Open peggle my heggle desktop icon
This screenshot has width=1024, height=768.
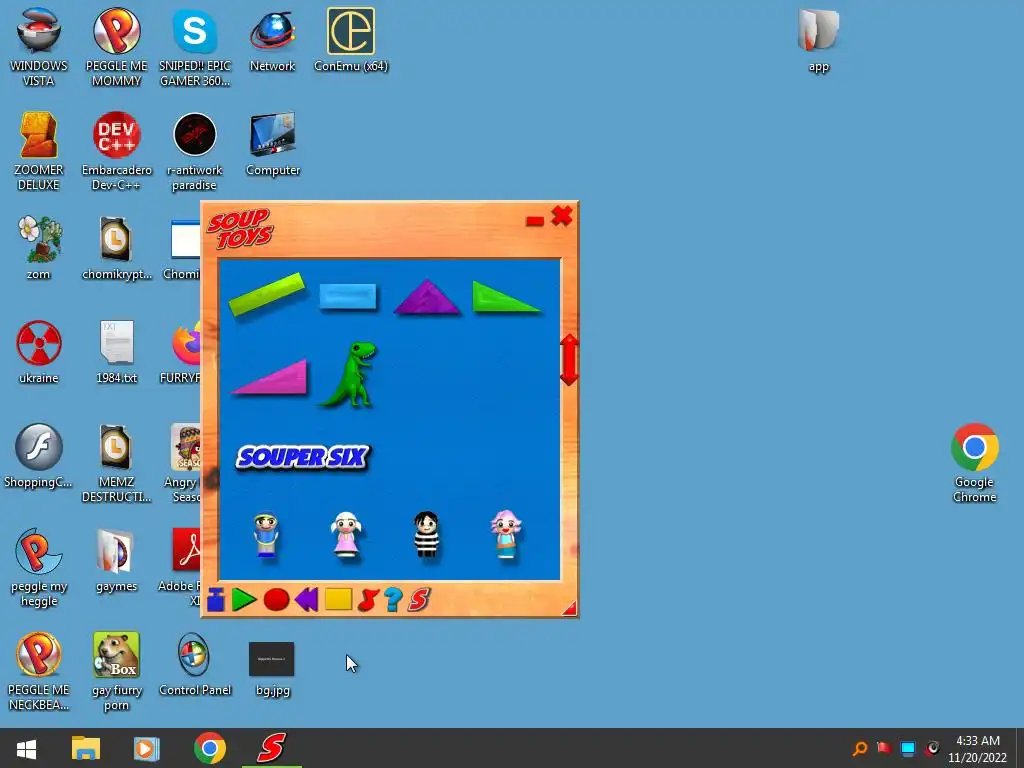point(39,567)
